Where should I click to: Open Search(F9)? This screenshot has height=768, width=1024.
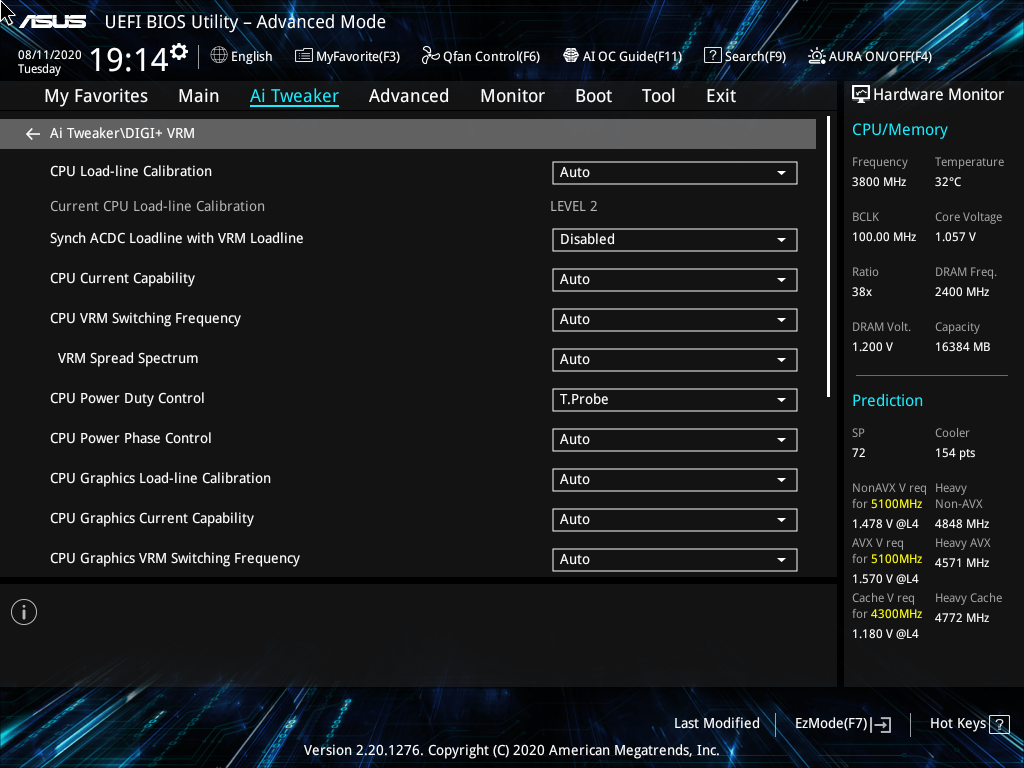tap(744, 56)
